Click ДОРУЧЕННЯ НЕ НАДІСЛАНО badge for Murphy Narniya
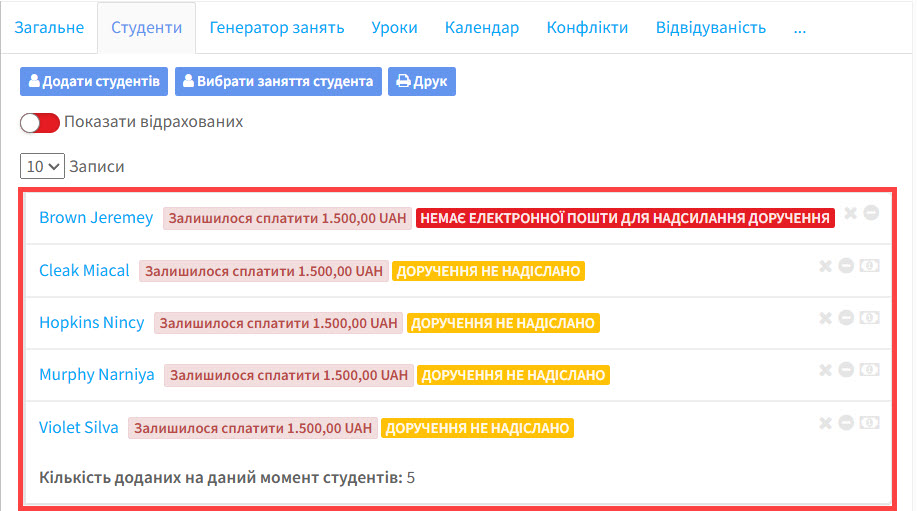Image resolution: width=917 pixels, height=511 pixels. coord(513,375)
